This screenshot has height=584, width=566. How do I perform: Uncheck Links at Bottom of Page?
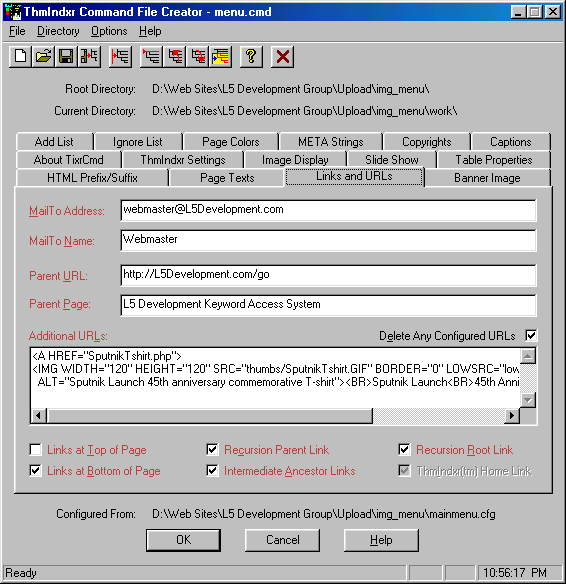[x=35, y=470]
